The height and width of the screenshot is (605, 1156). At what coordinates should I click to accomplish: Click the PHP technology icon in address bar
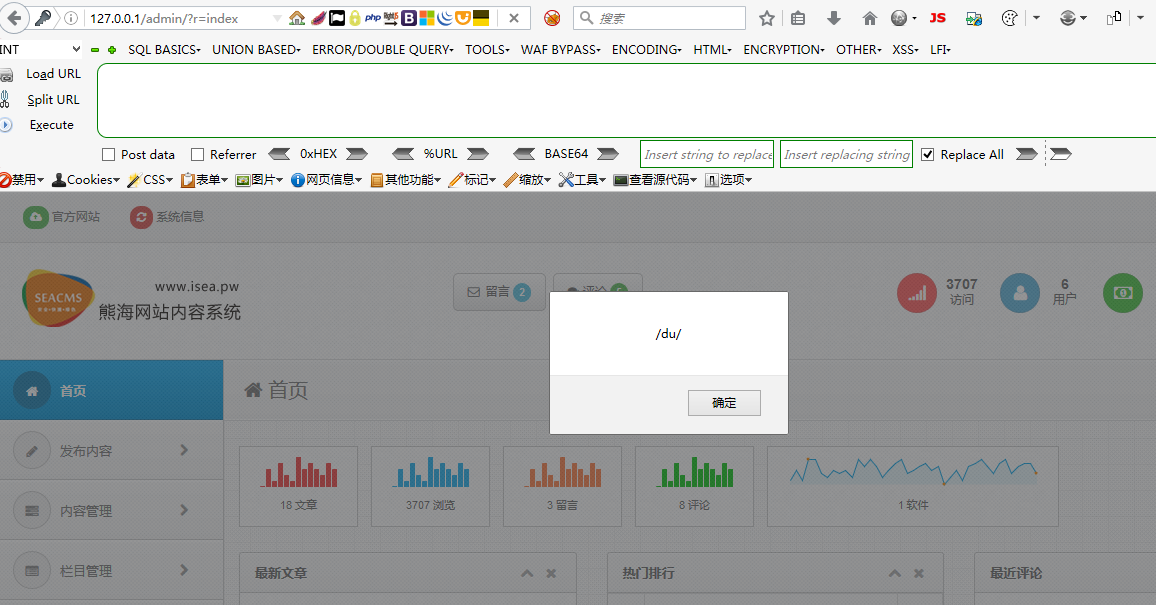click(x=373, y=18)
